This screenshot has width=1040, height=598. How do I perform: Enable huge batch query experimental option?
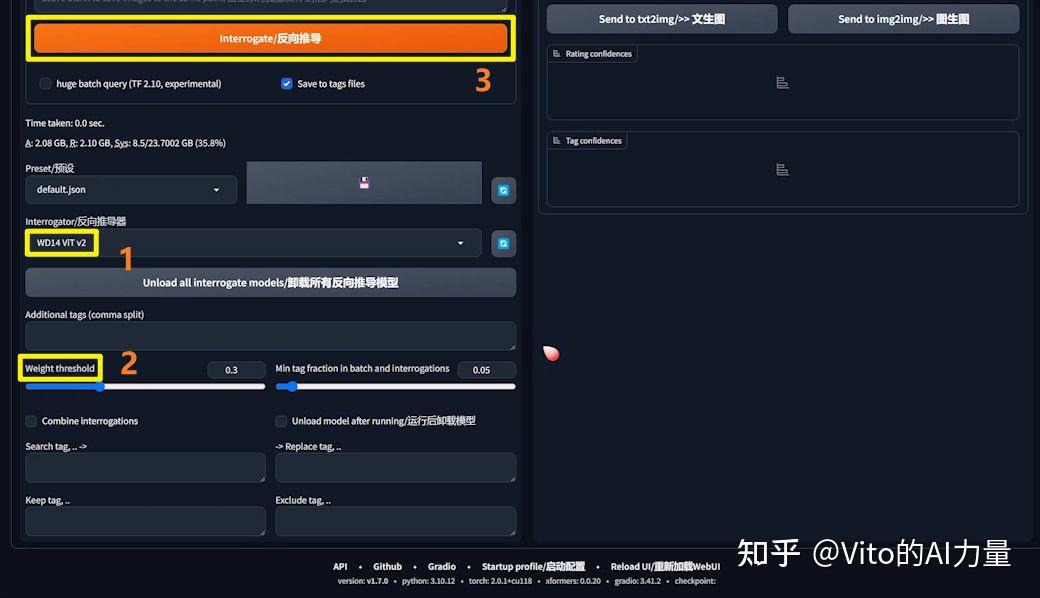pyautogui.click(x=45, y=84)
